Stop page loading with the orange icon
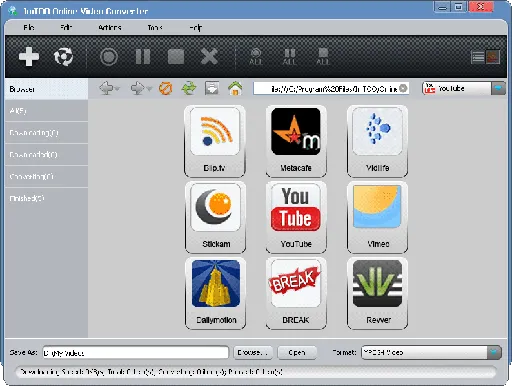This screenshot has width=512, height=386. 165,88
